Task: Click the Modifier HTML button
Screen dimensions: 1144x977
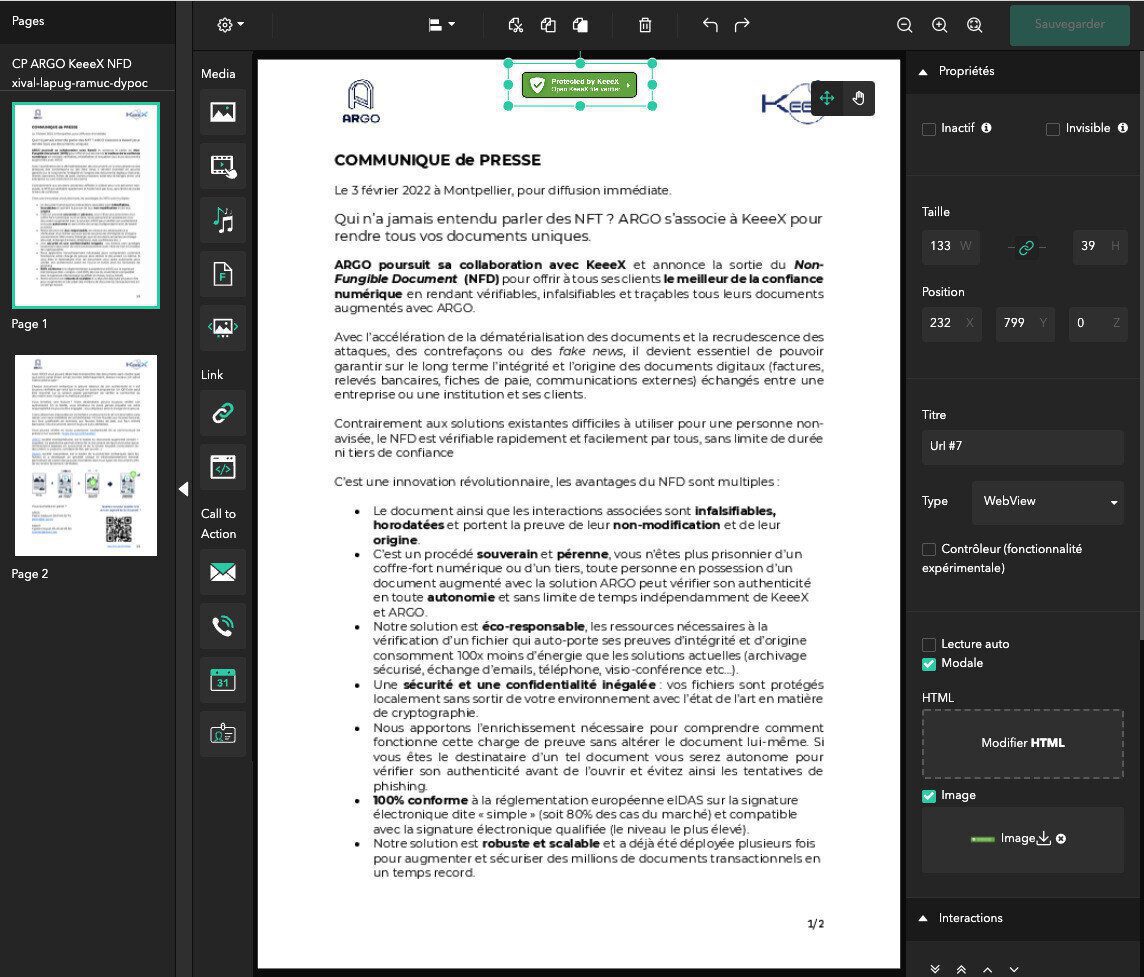Action: (x=1022, y=743)
